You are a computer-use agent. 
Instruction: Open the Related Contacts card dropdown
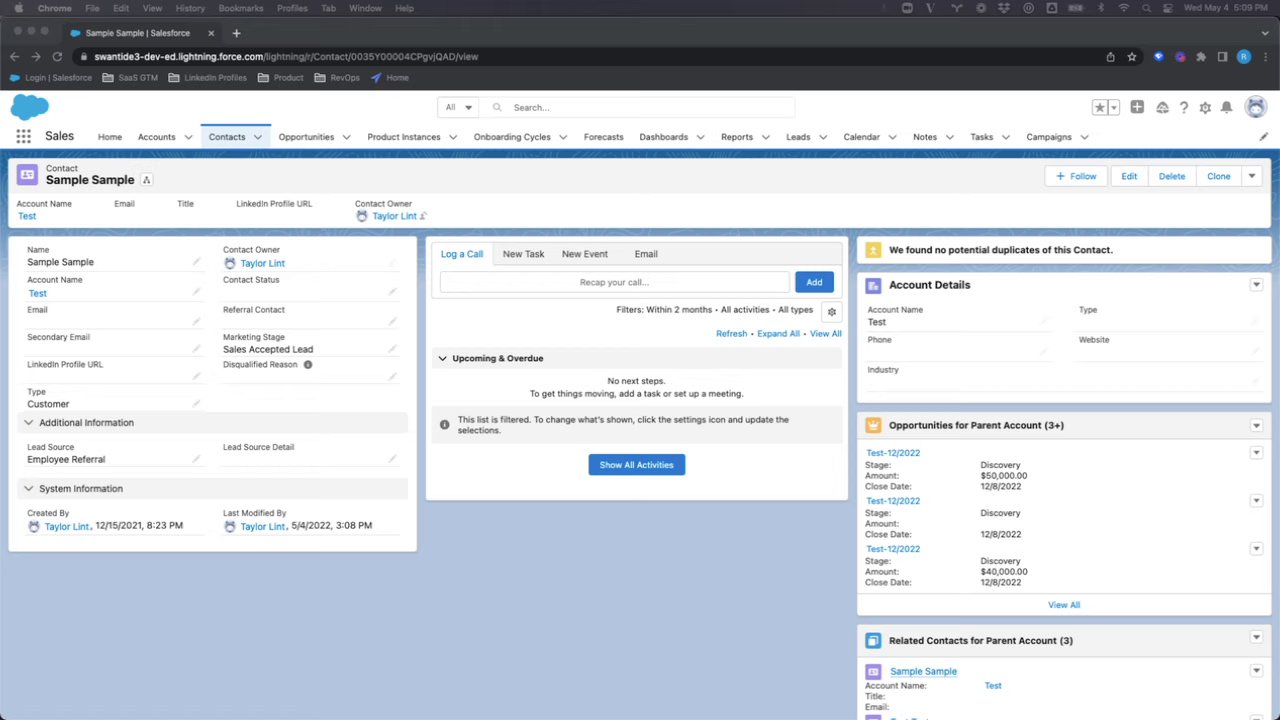(x=1256, y=638)
